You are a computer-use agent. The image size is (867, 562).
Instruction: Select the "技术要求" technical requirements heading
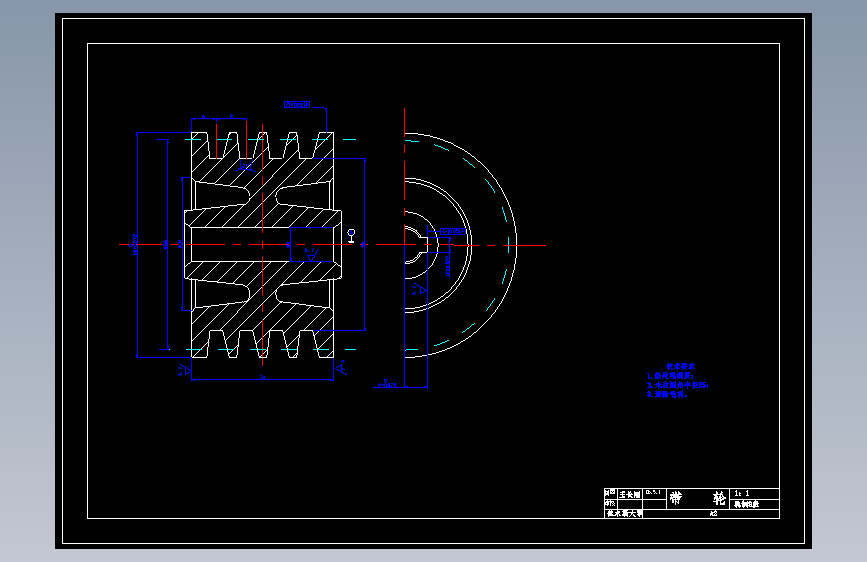pyautogui.click(x=680, y=366)
